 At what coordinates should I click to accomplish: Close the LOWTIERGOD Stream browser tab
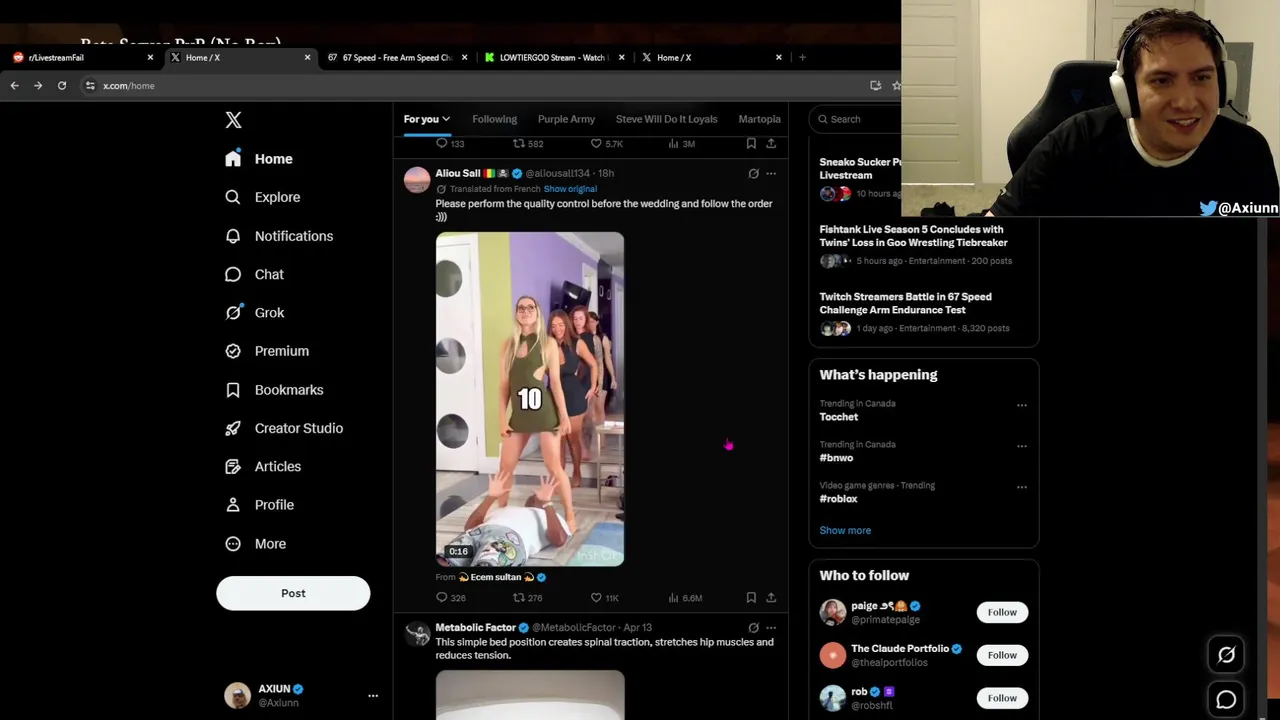click(x=621, y=58)
